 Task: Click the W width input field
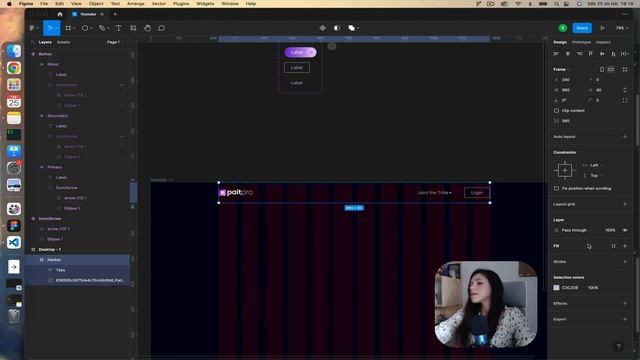[x=569, y=90]
